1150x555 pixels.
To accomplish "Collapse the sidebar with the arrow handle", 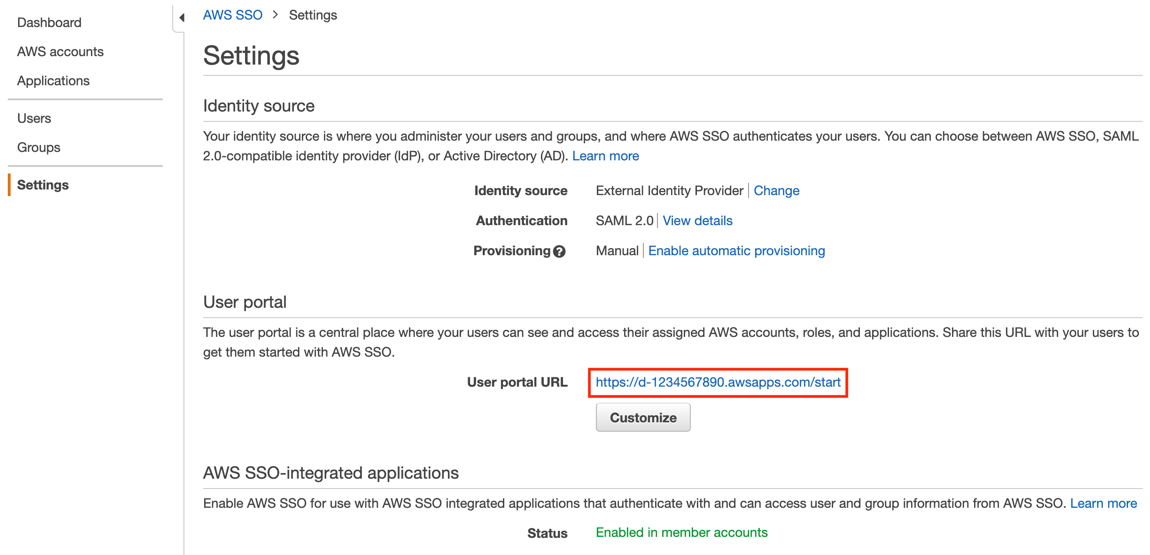I will [x=181, y=17].
